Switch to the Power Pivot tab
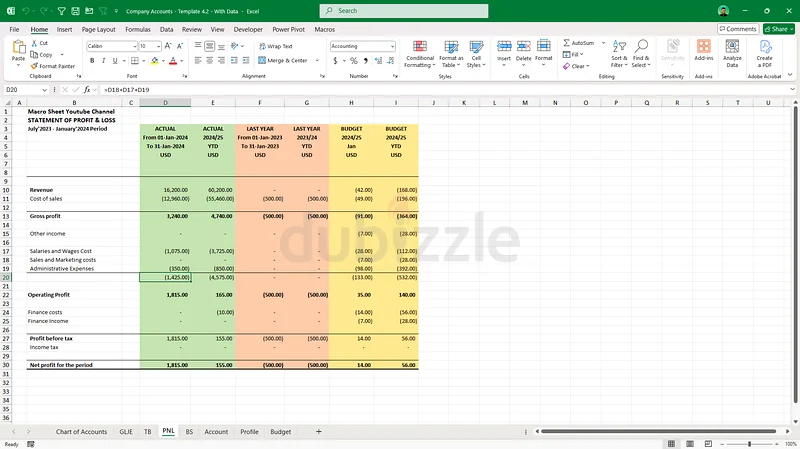 (x=288, y=30)
